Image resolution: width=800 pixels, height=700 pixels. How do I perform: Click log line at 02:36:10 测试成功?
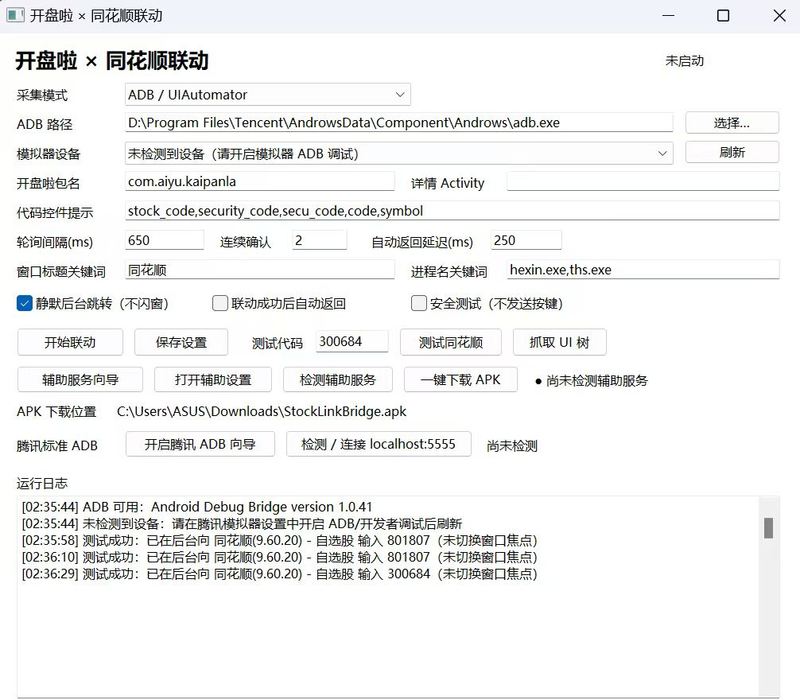point(280,557)
